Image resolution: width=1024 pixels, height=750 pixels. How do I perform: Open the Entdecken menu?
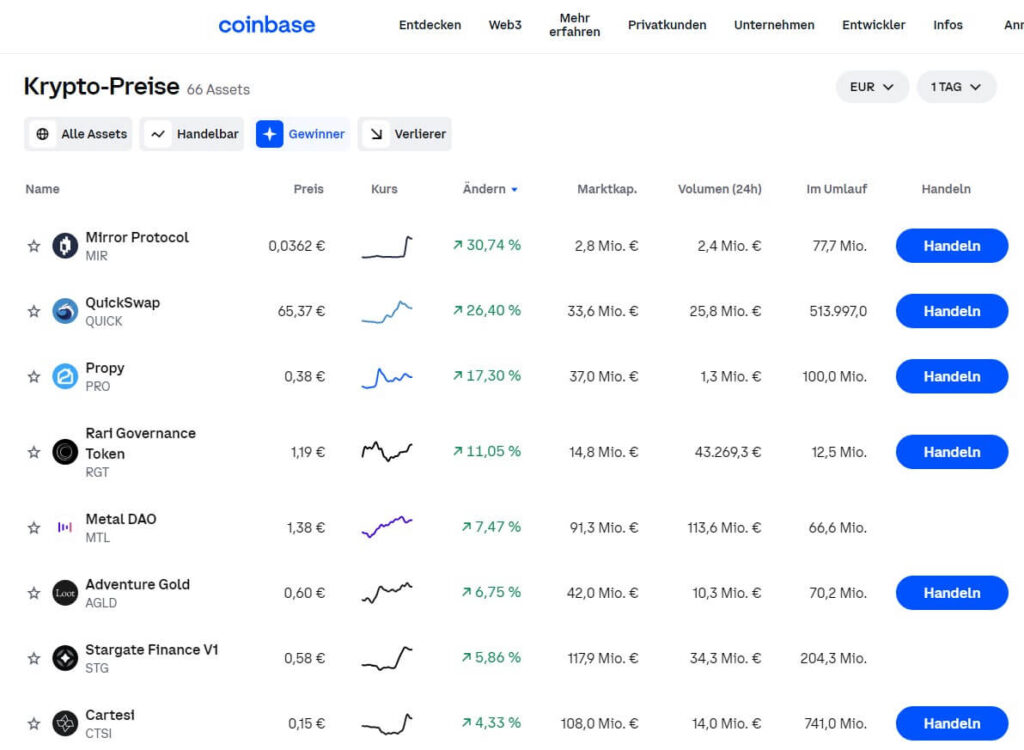[430, 25]
